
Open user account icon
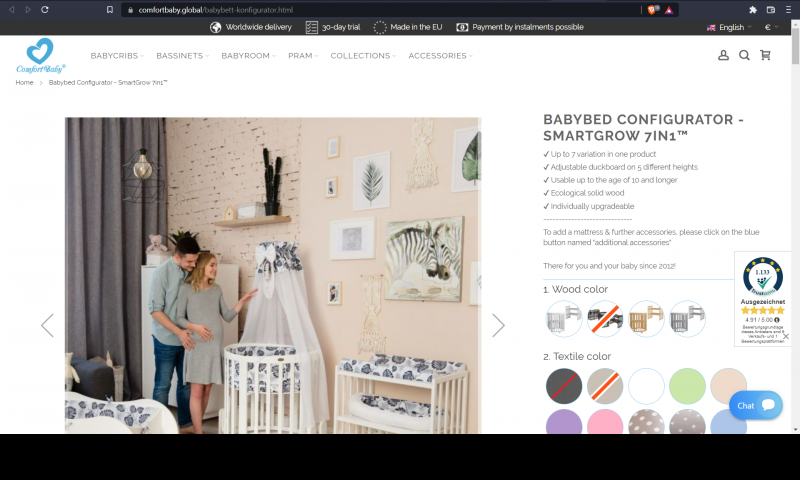point(723,55)
